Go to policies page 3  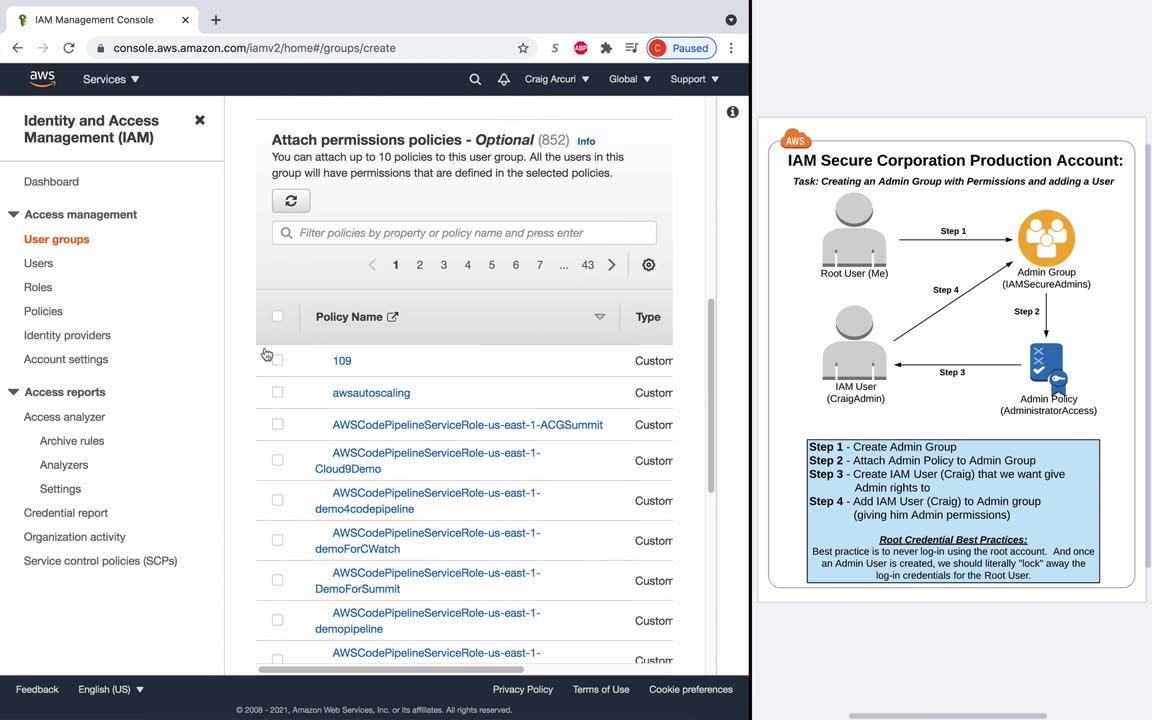point(444,264)
